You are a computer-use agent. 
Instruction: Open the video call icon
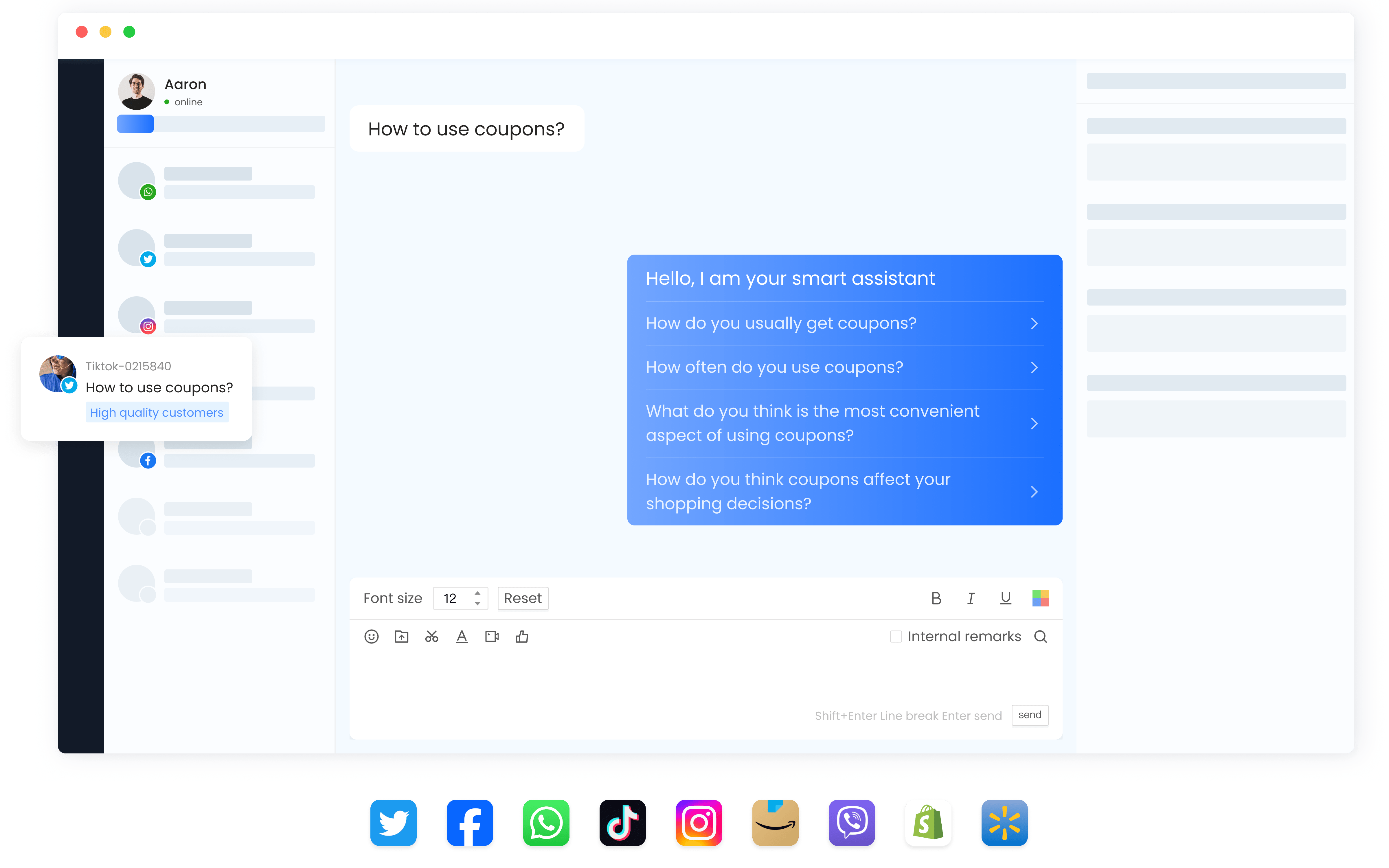tap(492, 636)
